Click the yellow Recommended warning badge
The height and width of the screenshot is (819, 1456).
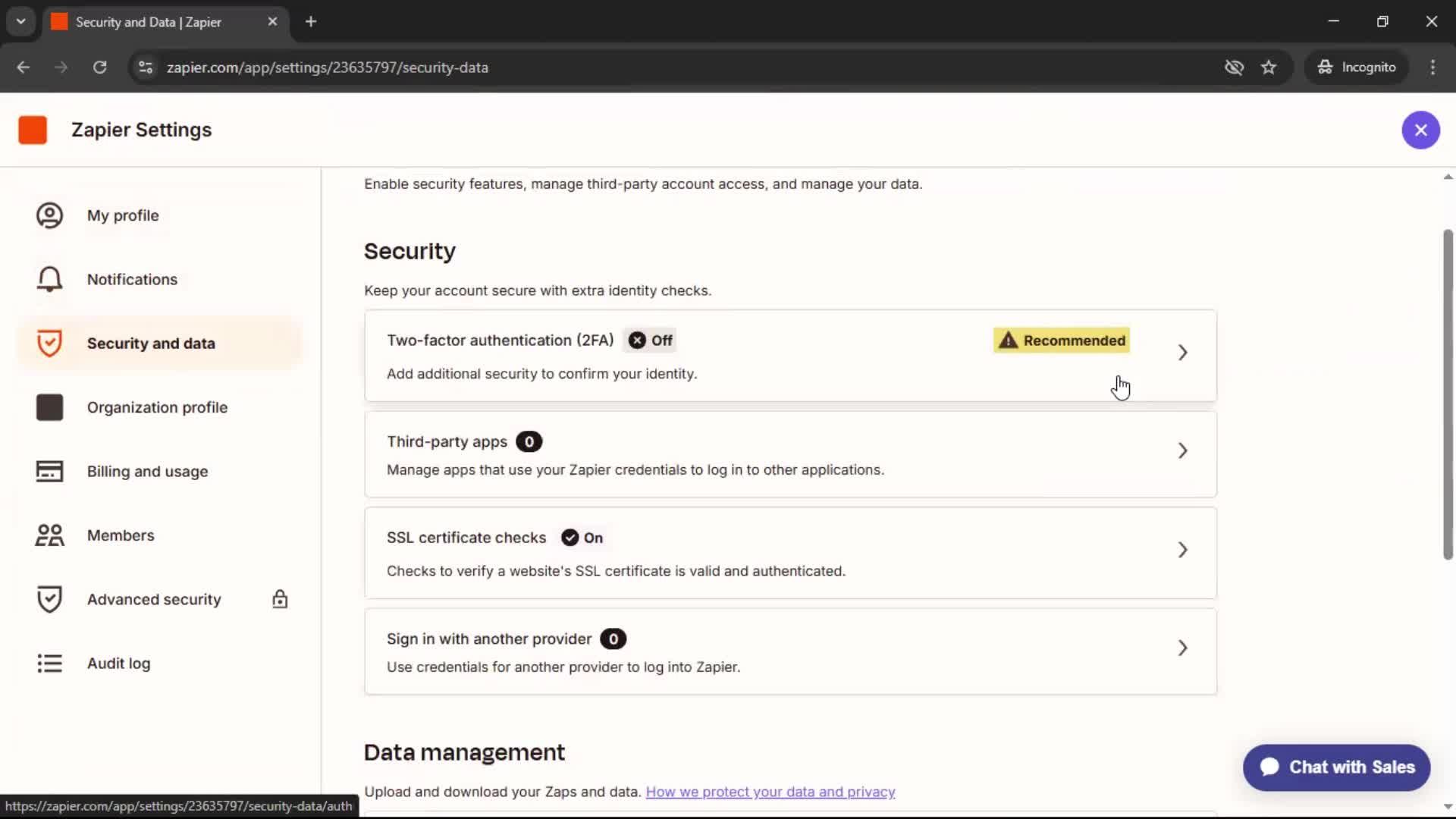point(1061,340)
